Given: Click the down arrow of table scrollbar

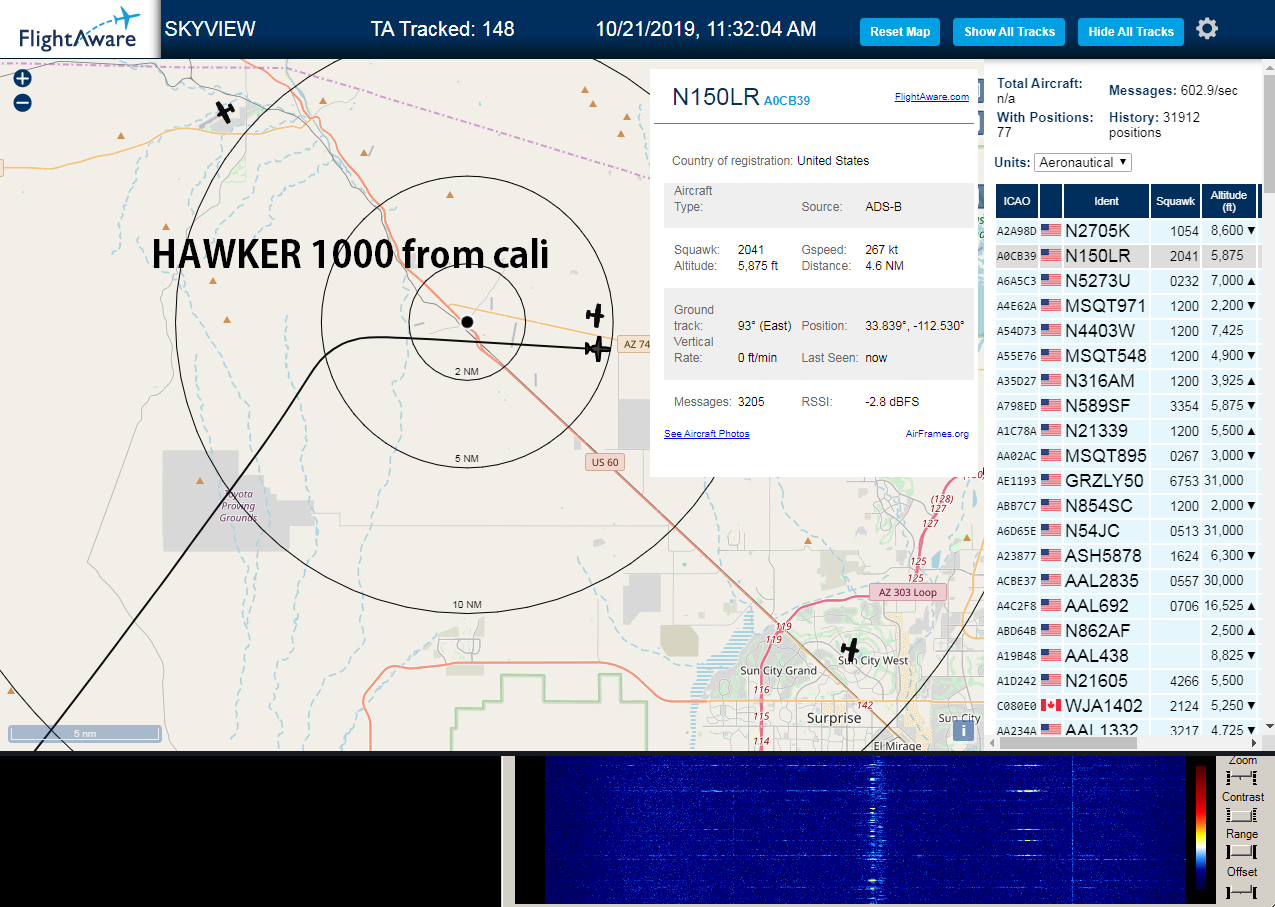Looking at the screenshot, I should coord(1269,726).
